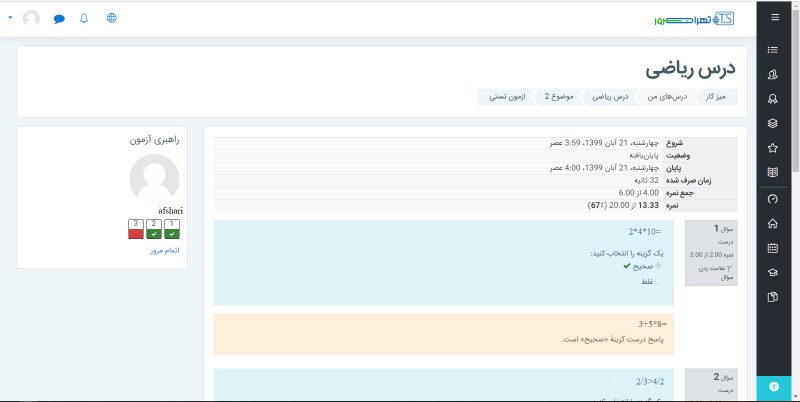Click the graduation cap courses icon

pyautogui.click(x=772, y=272)
